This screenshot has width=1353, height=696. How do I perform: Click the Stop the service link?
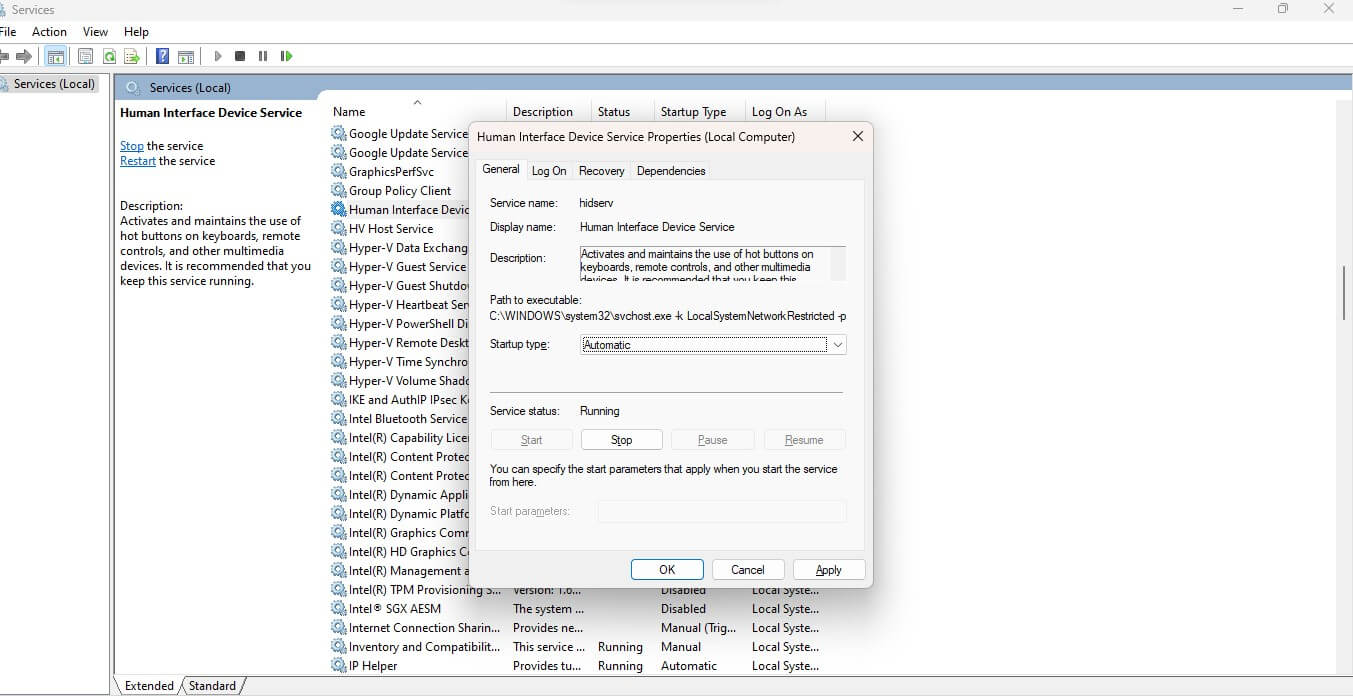(131, 145)
